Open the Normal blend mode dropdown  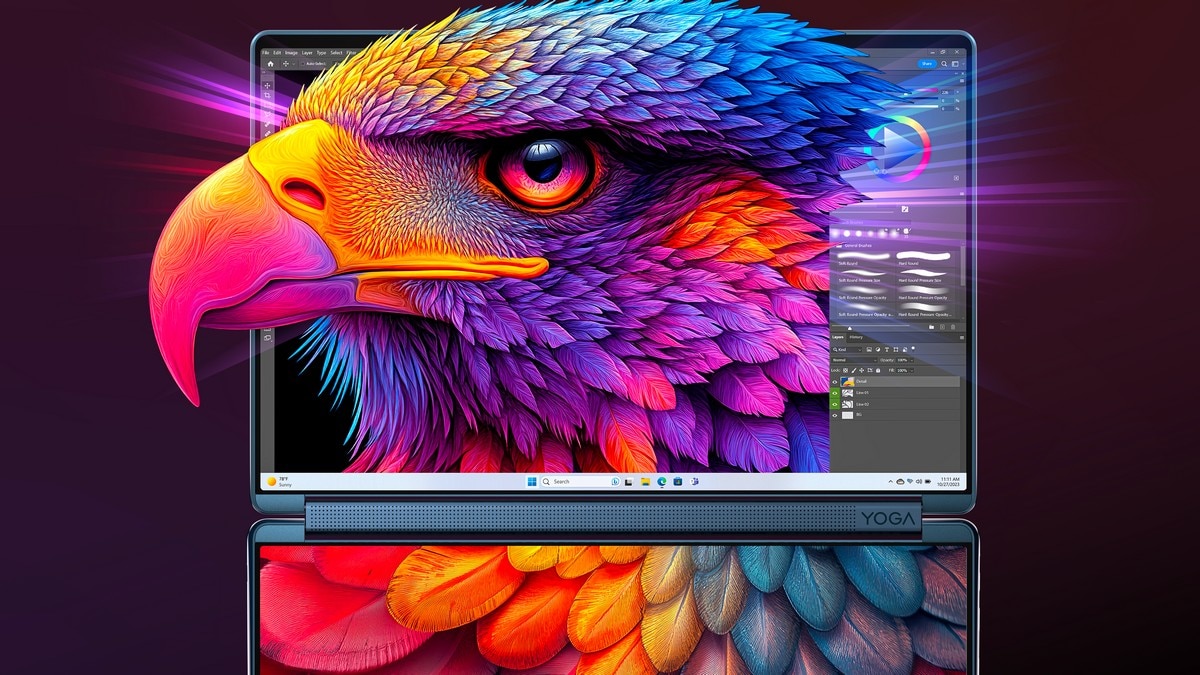click(854, 360)
